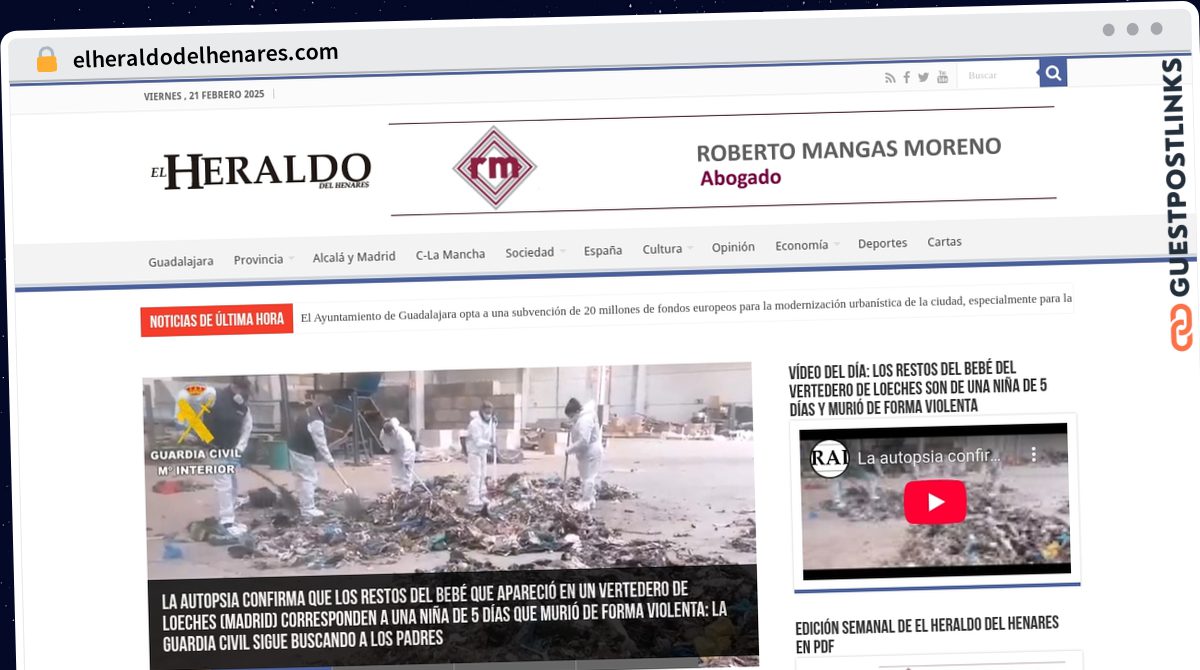This screenshot has width=1200, height=670.
Task: Open the video's three-dot options menu
Action: point(1034,456)
